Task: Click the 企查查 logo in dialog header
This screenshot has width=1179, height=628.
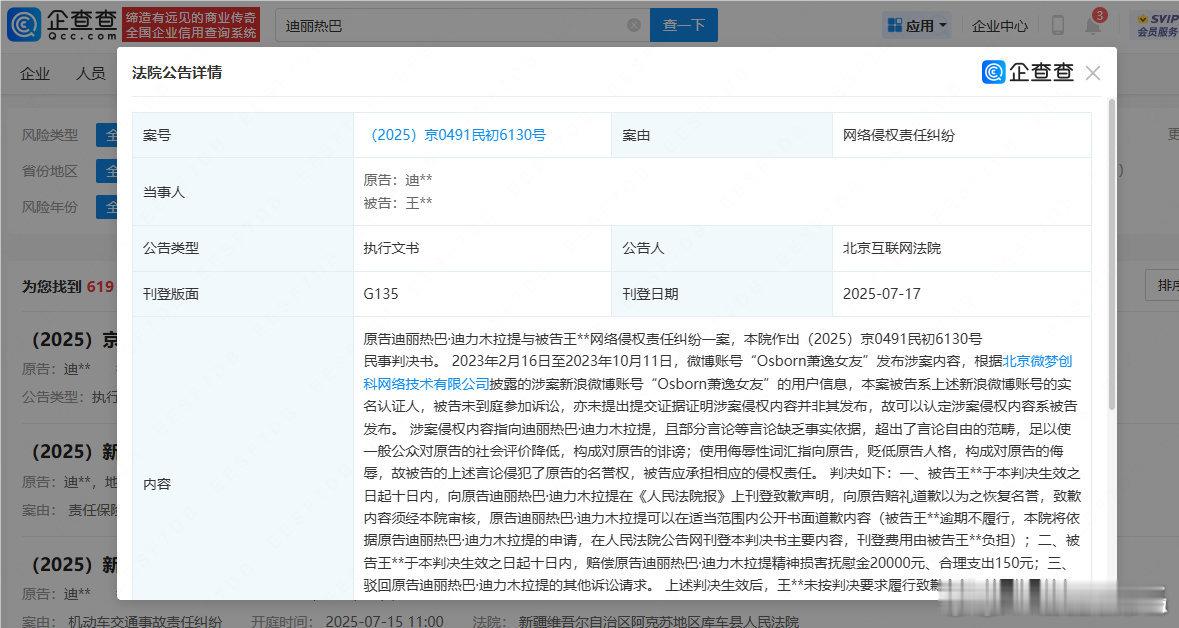Action: pyautogui.click(x=1028, y=72)
